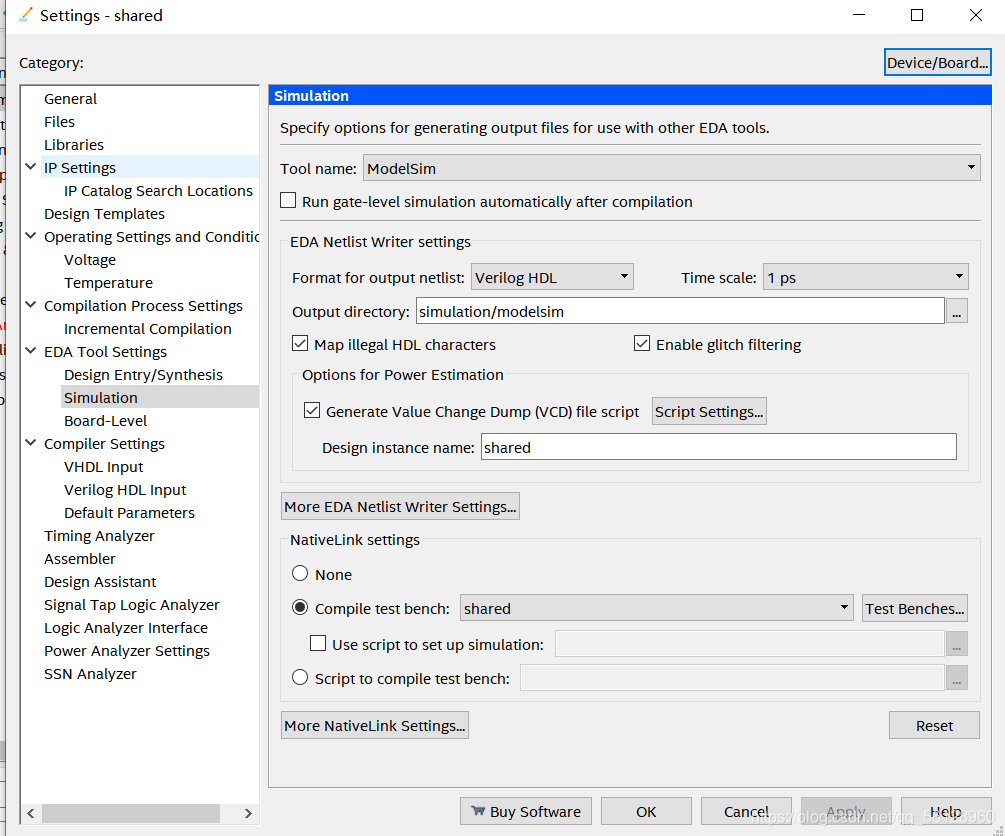Select Verilog HDL Input item
Image resolution: width=1005 pixels, height=836 pixels.
[x=125, y=490]
